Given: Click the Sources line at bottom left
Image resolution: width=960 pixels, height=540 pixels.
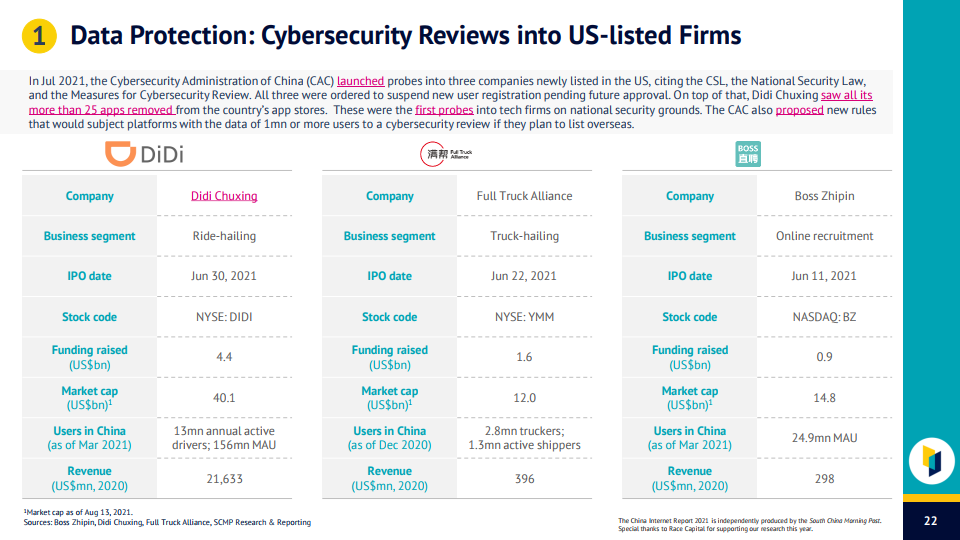Looking at the screenshot, I should click(x=167, y=522).
